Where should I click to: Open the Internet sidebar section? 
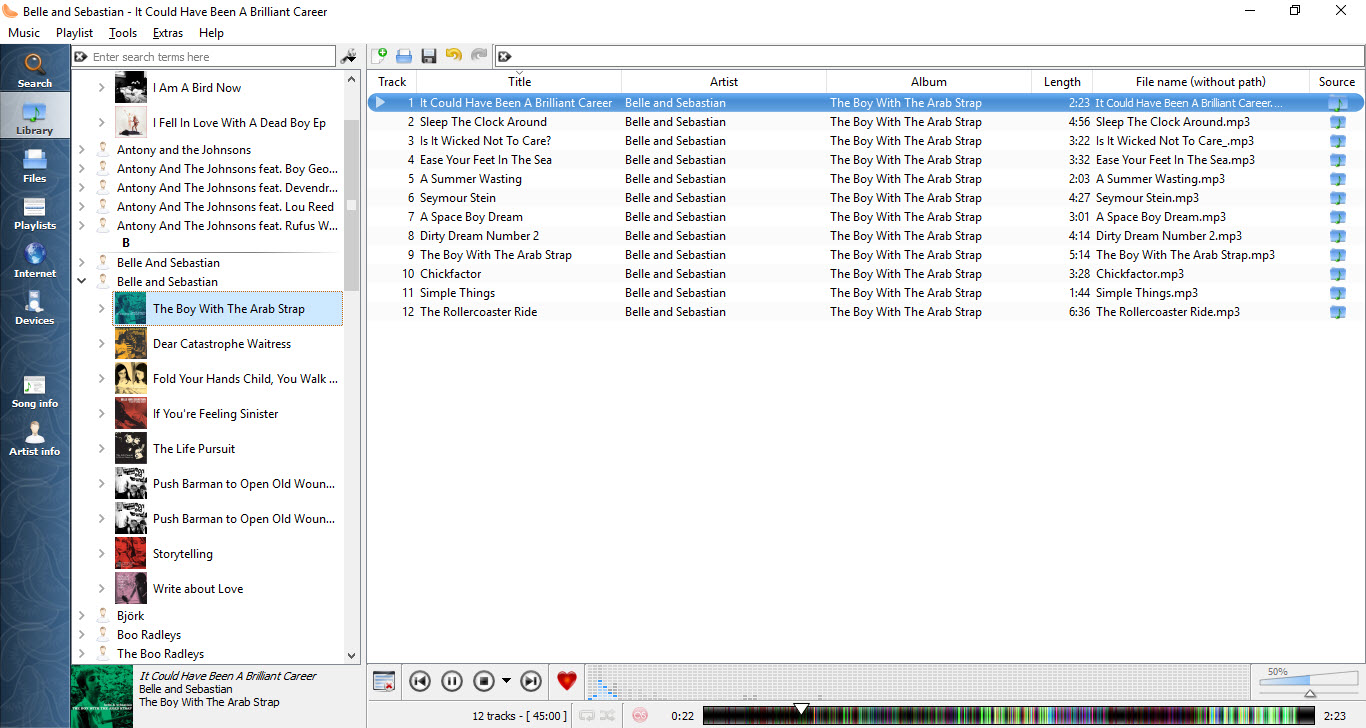pyautogui.click(x=35, y=260)
